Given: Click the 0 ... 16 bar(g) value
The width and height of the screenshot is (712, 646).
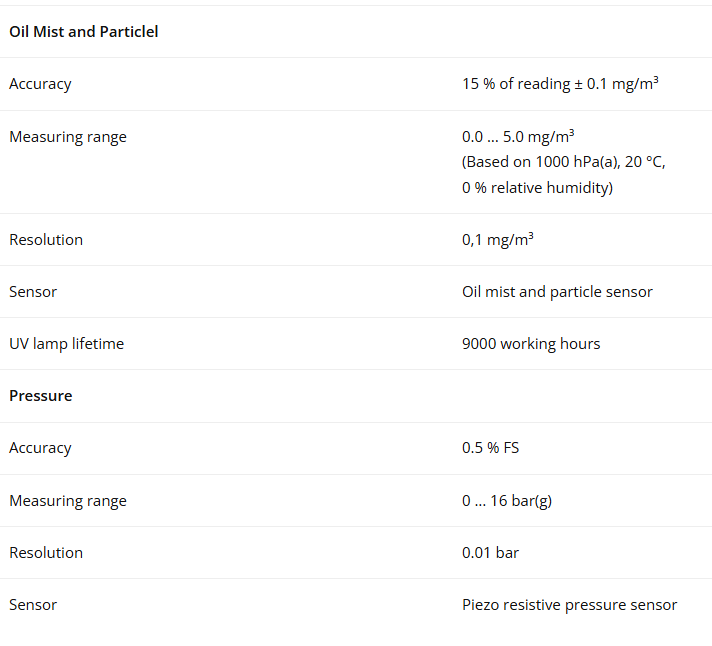Looking at the screenshot, I should coord(507,501).
